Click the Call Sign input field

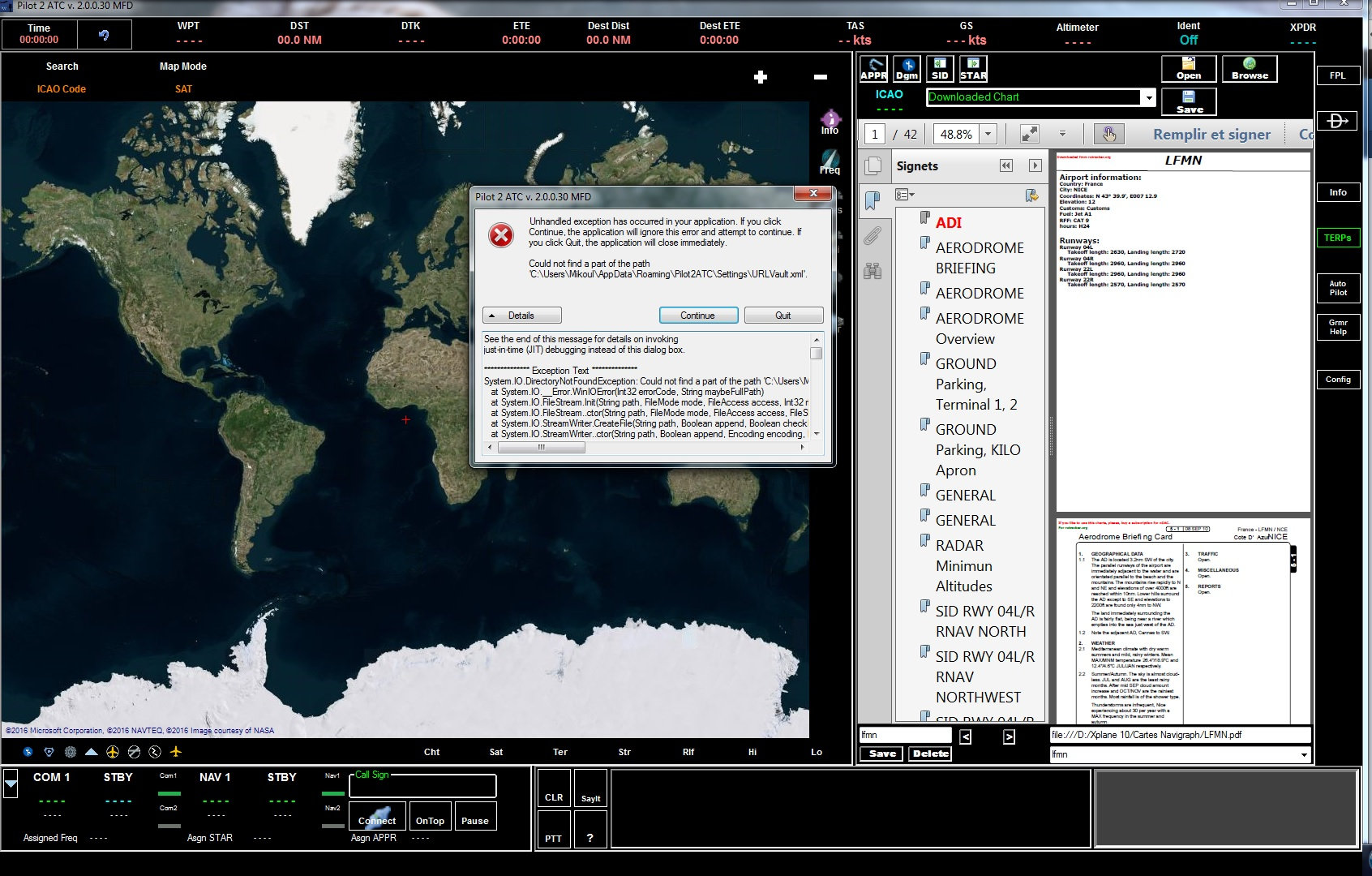click(422, 786)
